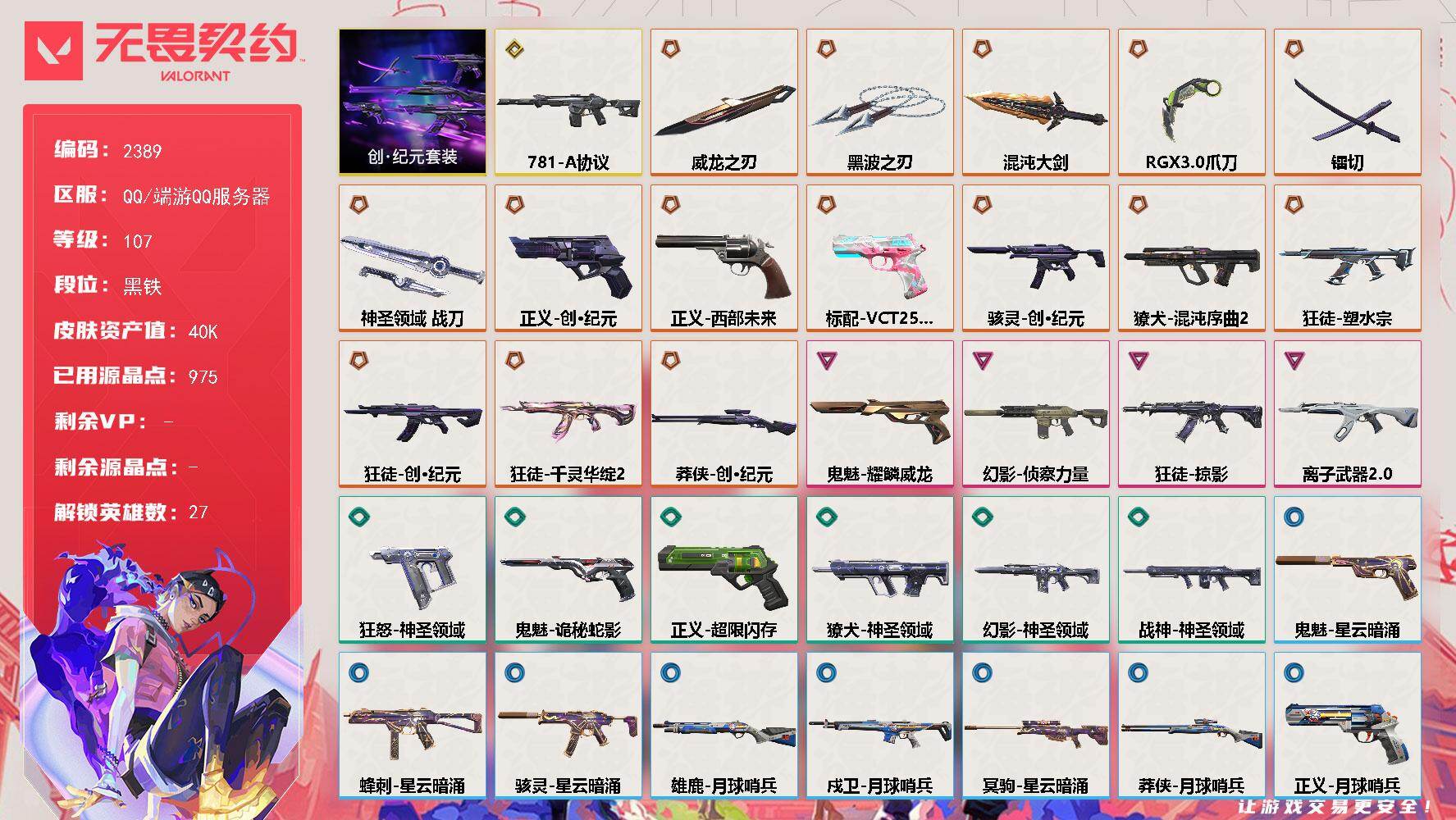Open the 鬼魅-耀鳞威龙 pistol card
The height and width of the screenshot is (820, 1456).
[x=880, y=413]
